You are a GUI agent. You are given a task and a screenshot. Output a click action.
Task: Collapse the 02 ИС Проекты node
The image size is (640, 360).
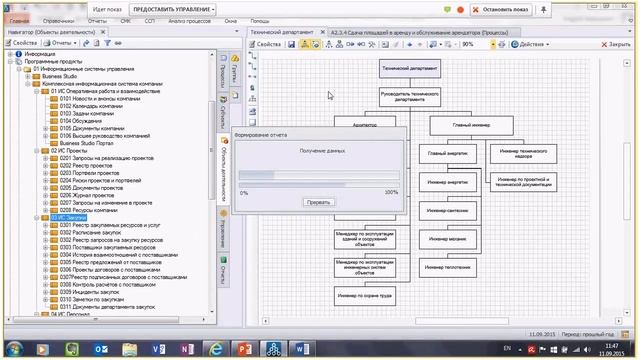pos(37,151)
